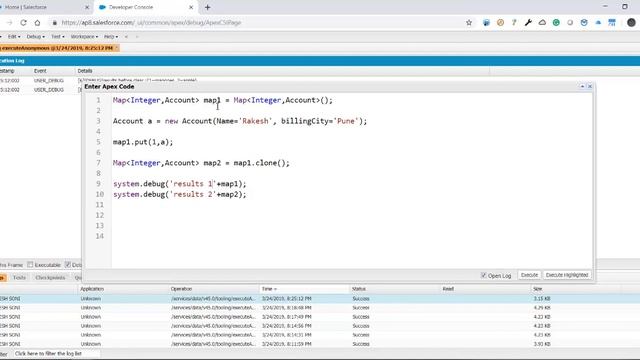Click the Execute Highlighted button
The height and width of the screenshot is (360, 640).
[x=567, y=275]
